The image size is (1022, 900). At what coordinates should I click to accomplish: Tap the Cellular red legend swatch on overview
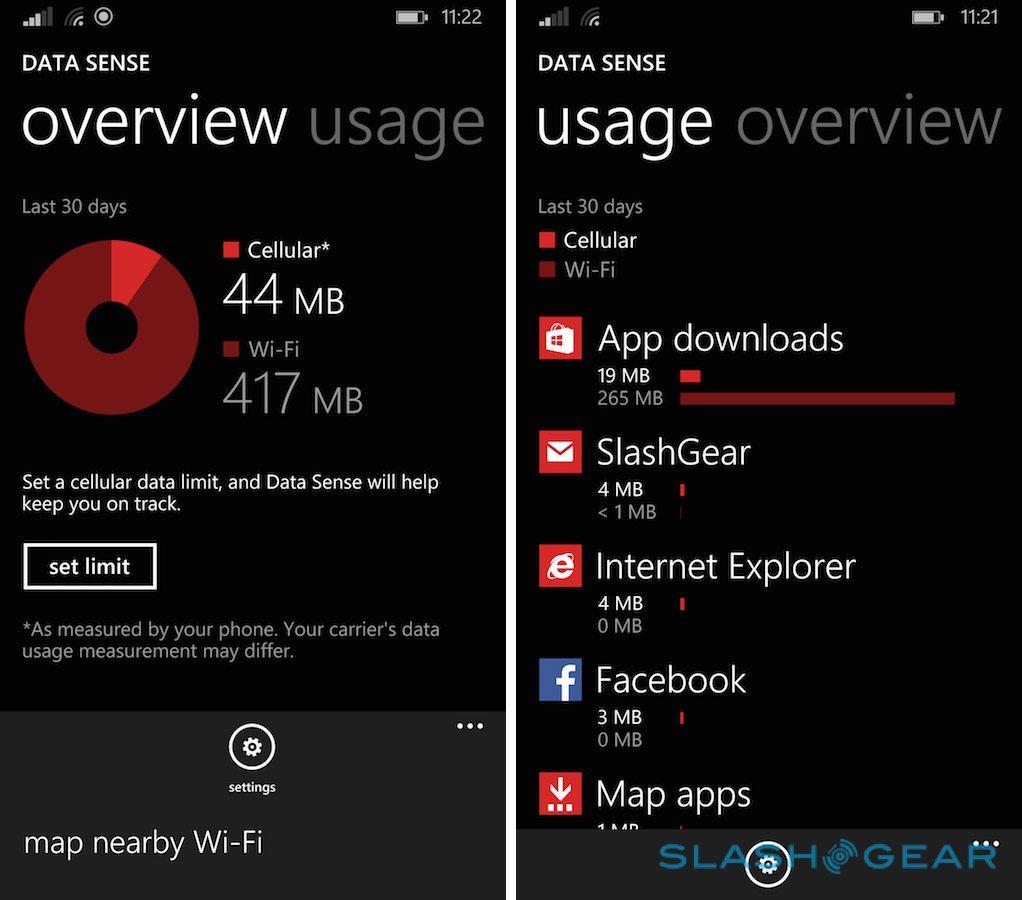tap(231, 250)
